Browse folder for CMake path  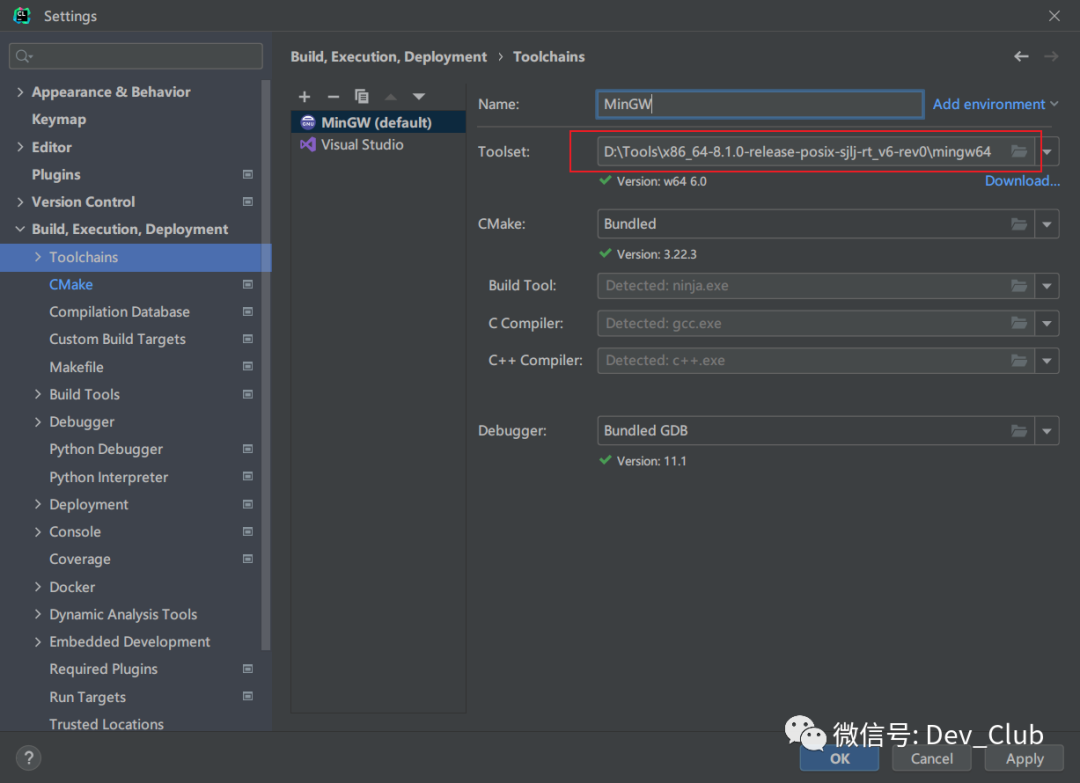click(1019, 224)
